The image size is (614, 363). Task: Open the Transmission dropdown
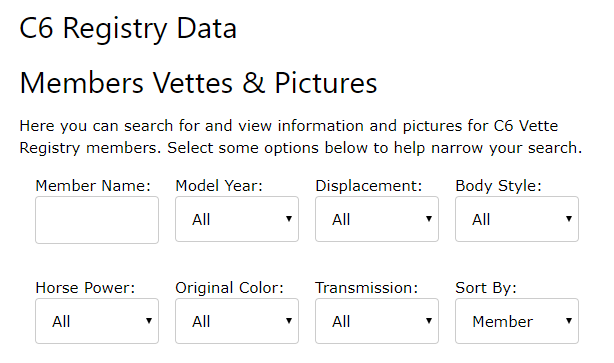coord(377,321)
